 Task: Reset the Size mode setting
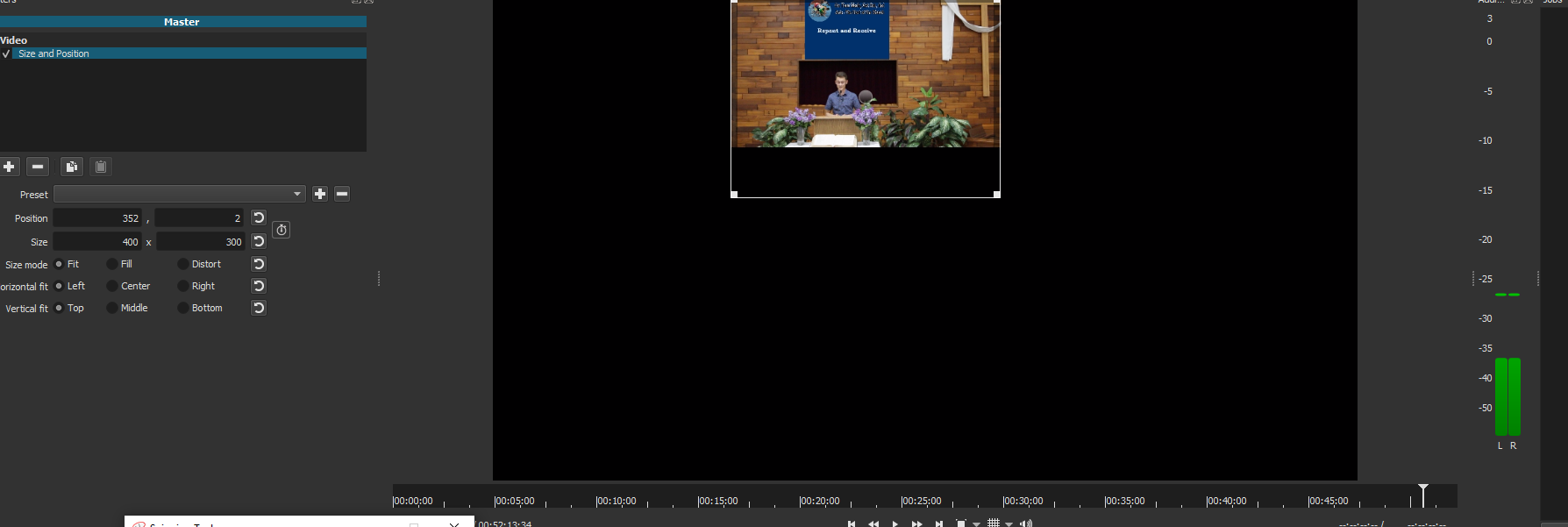pyautogui.click(x=259, y=264)
